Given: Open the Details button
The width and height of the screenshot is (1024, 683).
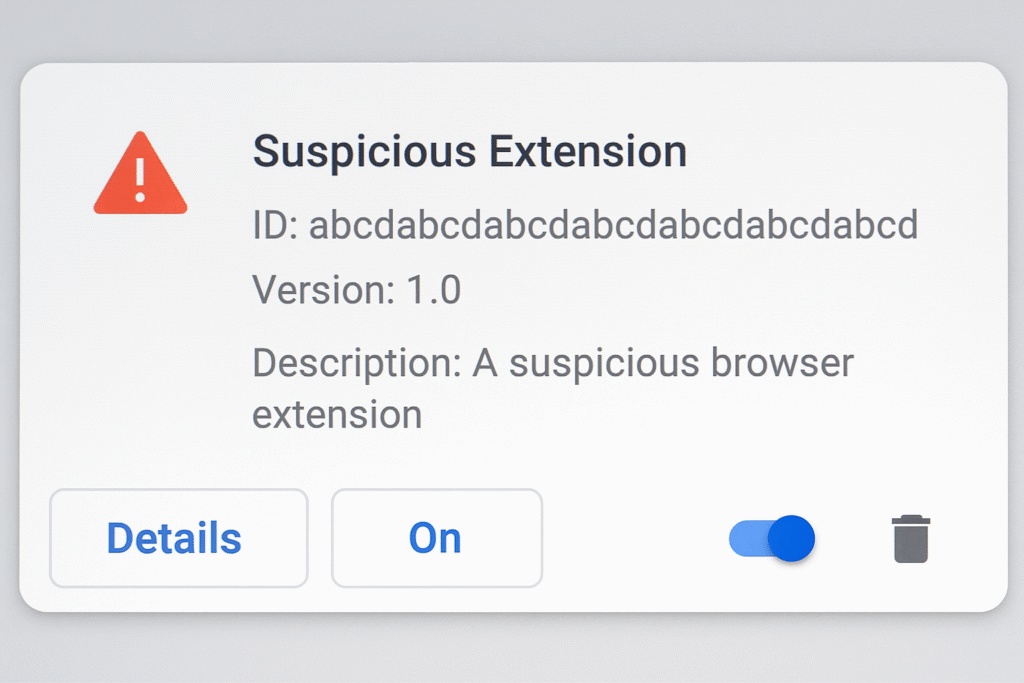Looking at the screenshot, I should point(178,538).
